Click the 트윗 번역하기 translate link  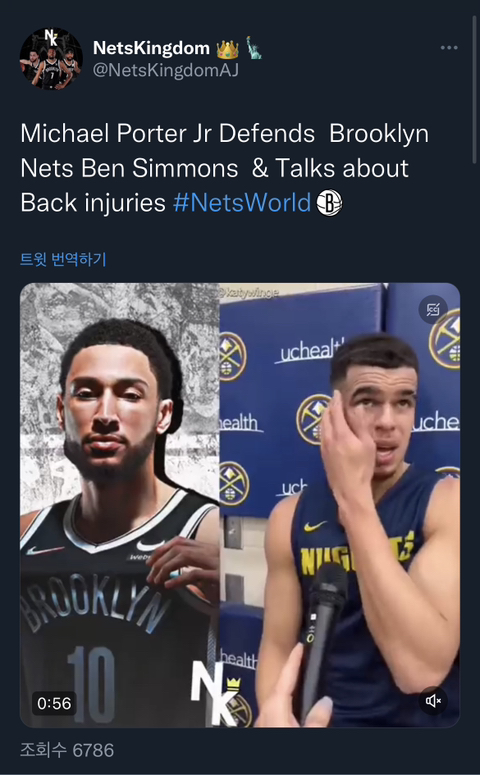click(63, 259)
